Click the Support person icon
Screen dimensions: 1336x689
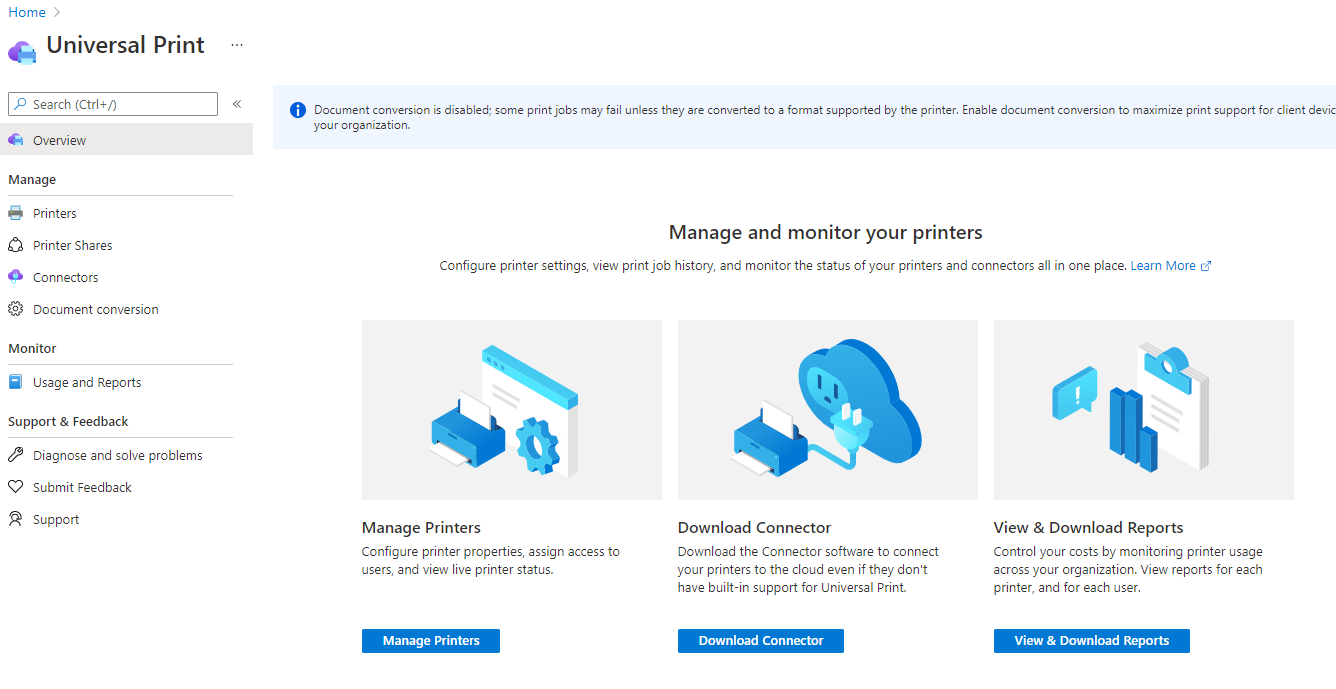(x=15, y=519)
